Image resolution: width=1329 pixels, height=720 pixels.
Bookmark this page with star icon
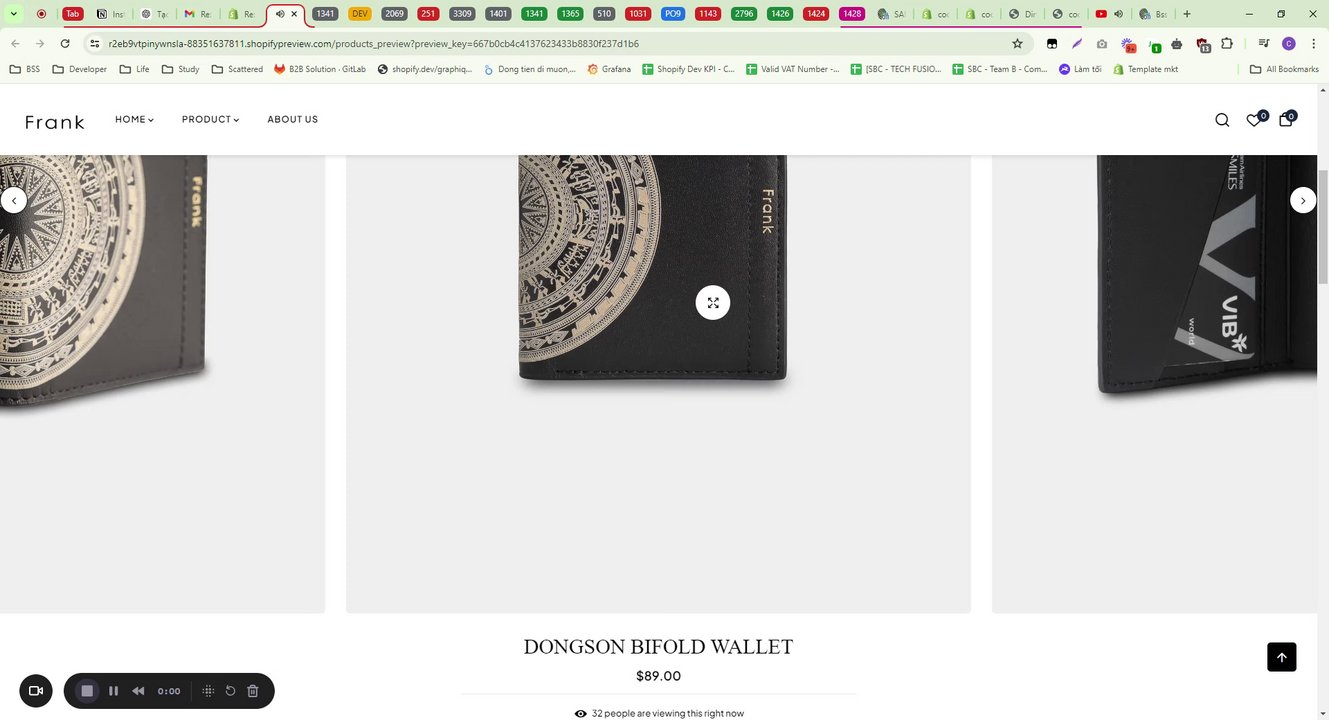point(1017,44)
